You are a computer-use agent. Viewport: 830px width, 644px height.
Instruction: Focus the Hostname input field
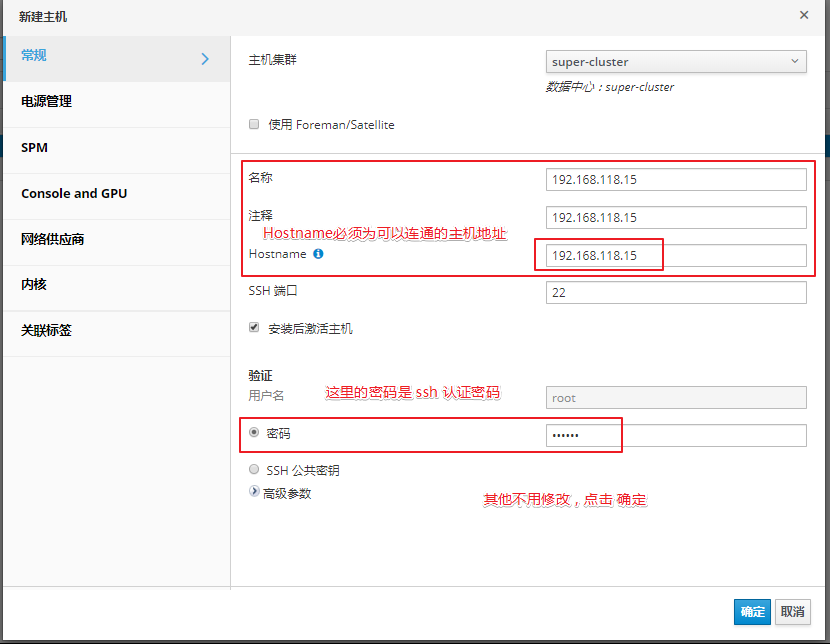pos(676,256)
